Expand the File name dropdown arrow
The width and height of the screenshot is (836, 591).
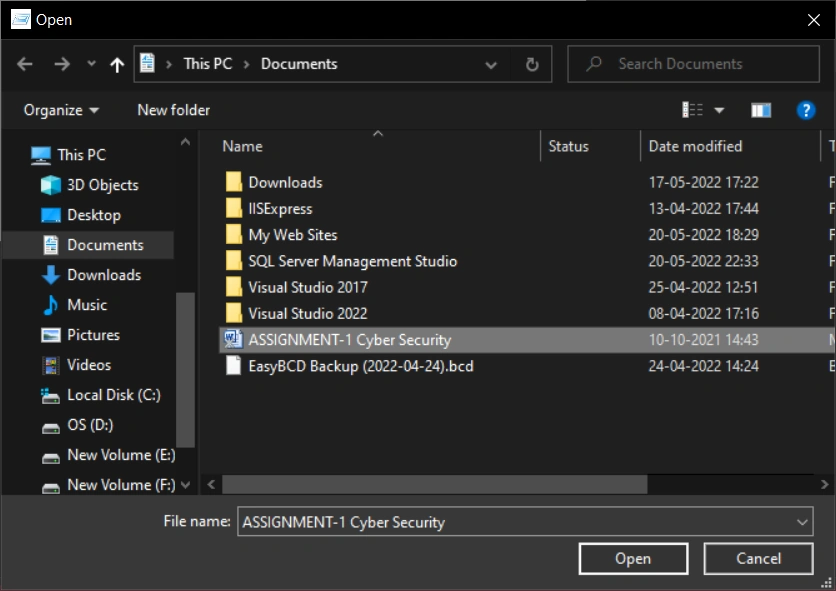(x=802, y=522)
